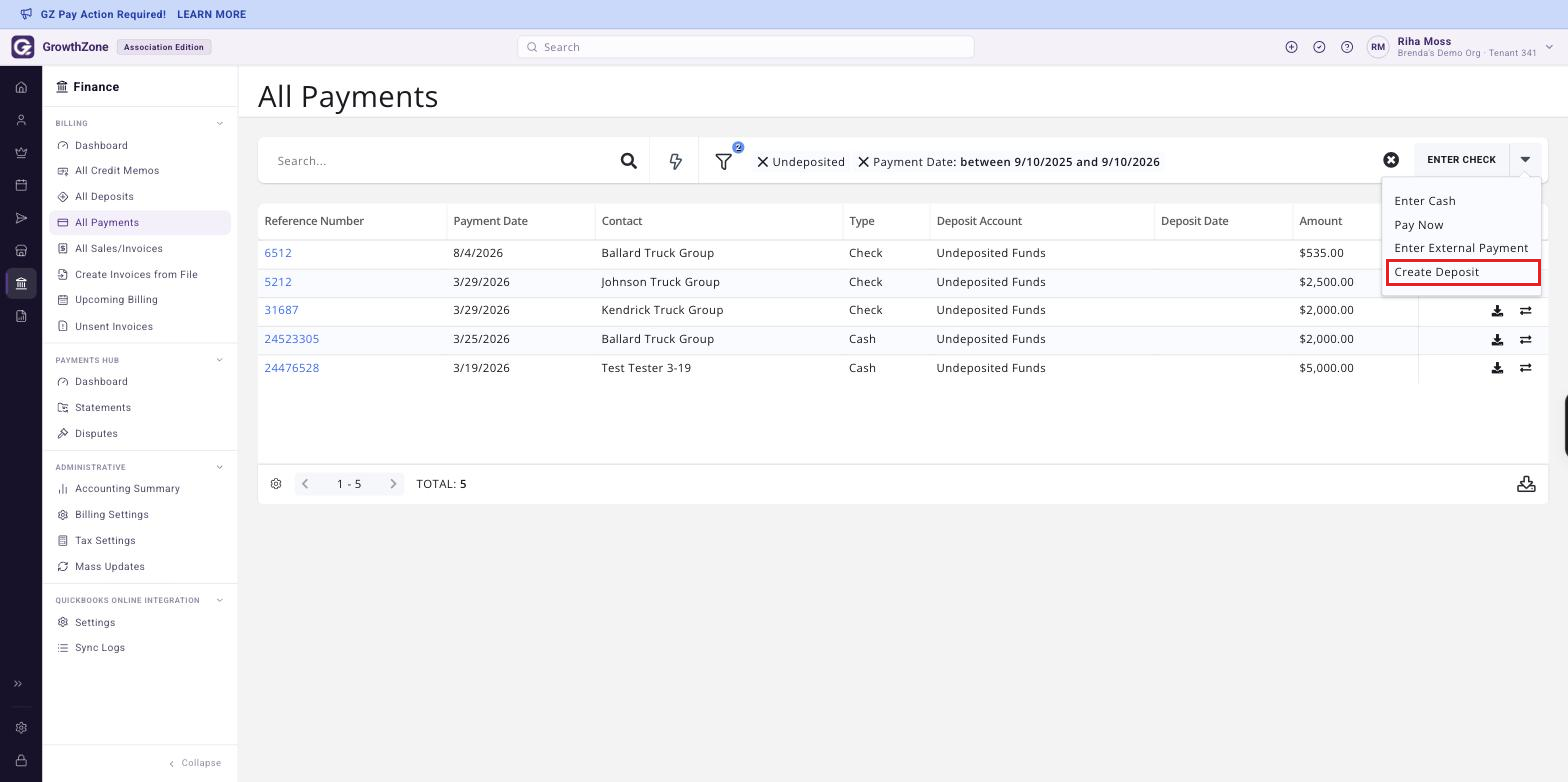This screenshot has height=782, width=1568.
Task: Select Enter External Payment menu option
Action: (x=1461, y=248)
